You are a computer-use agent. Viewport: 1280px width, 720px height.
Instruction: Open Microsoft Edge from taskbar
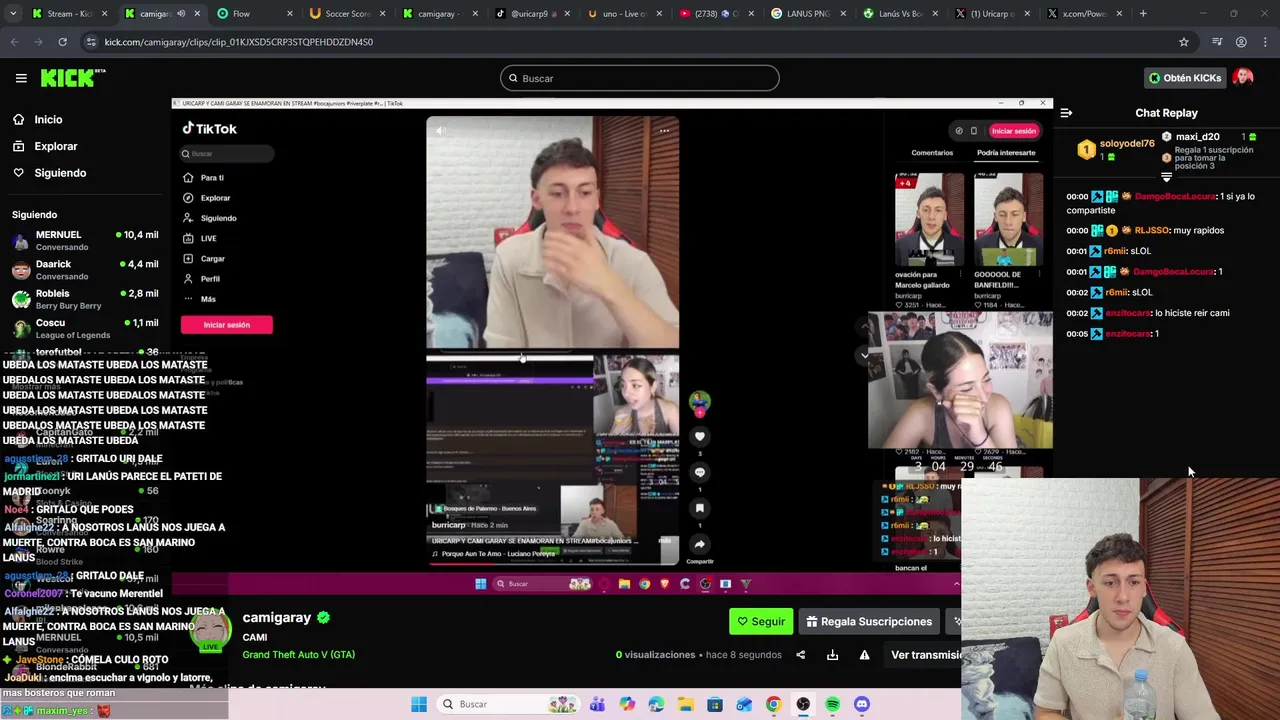pos(656,704)
